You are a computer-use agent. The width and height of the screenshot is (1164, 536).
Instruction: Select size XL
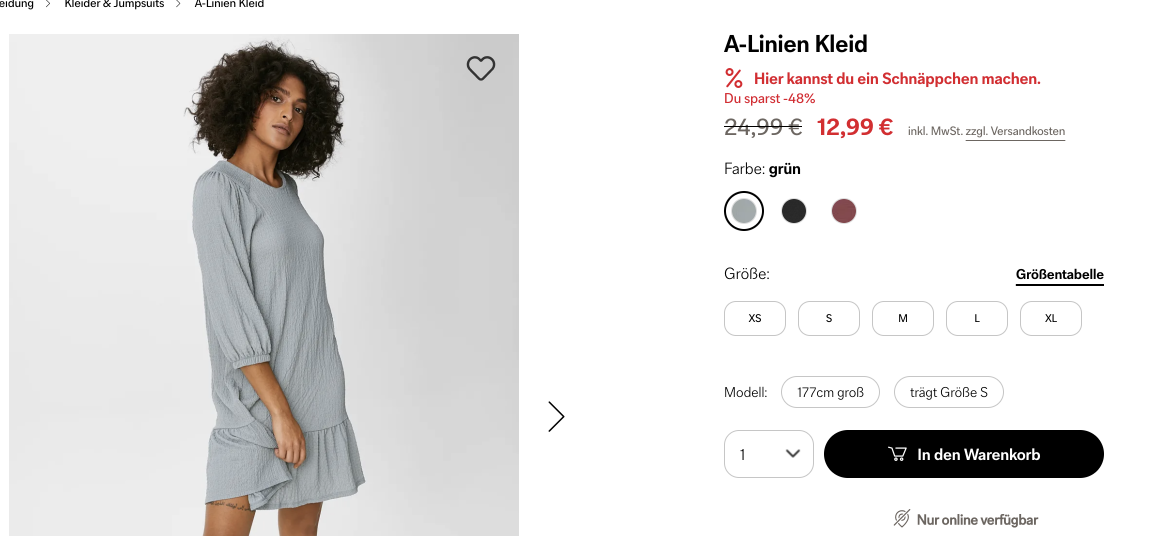tap(1051, 318)
